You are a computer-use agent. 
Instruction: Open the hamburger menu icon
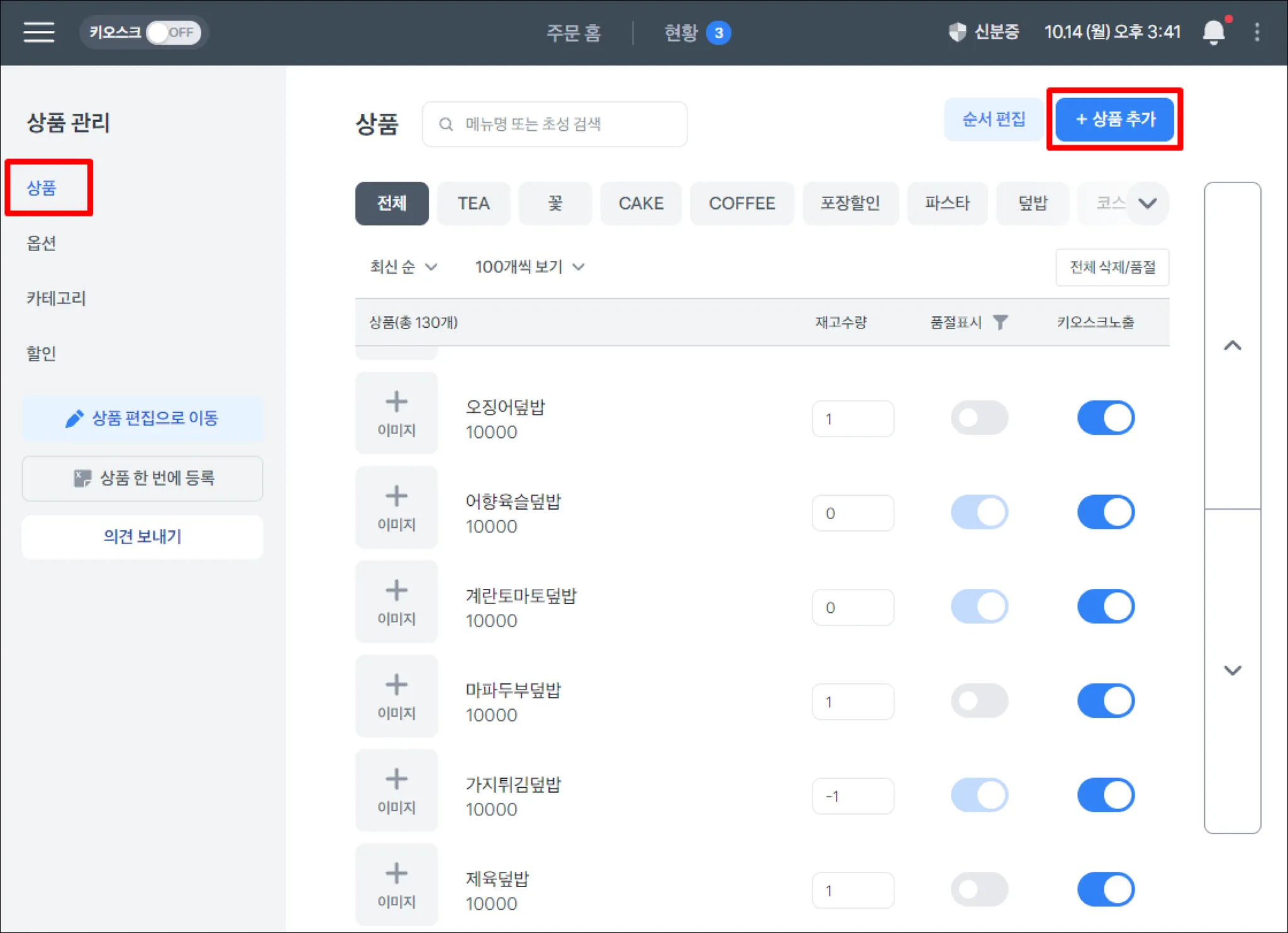click(x=39, y=32)
